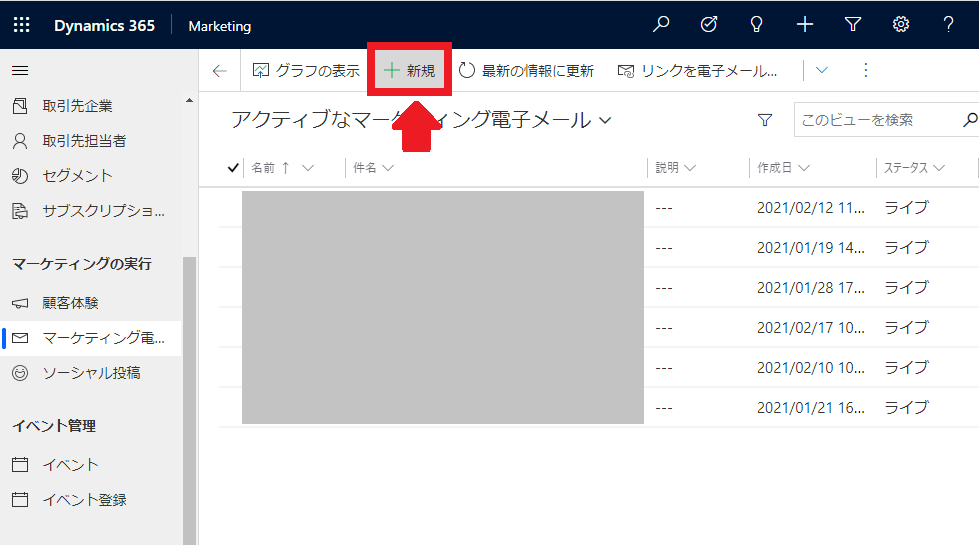979x545 pixels.
Task: Expand the view selector title chevron
Action: (x=605, y=121)
